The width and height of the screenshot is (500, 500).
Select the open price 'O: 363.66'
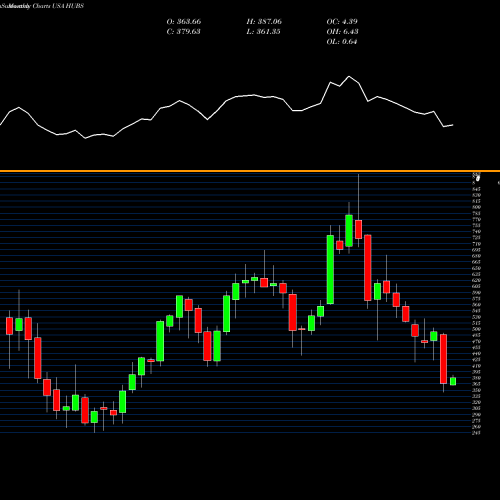coord(184,22)
